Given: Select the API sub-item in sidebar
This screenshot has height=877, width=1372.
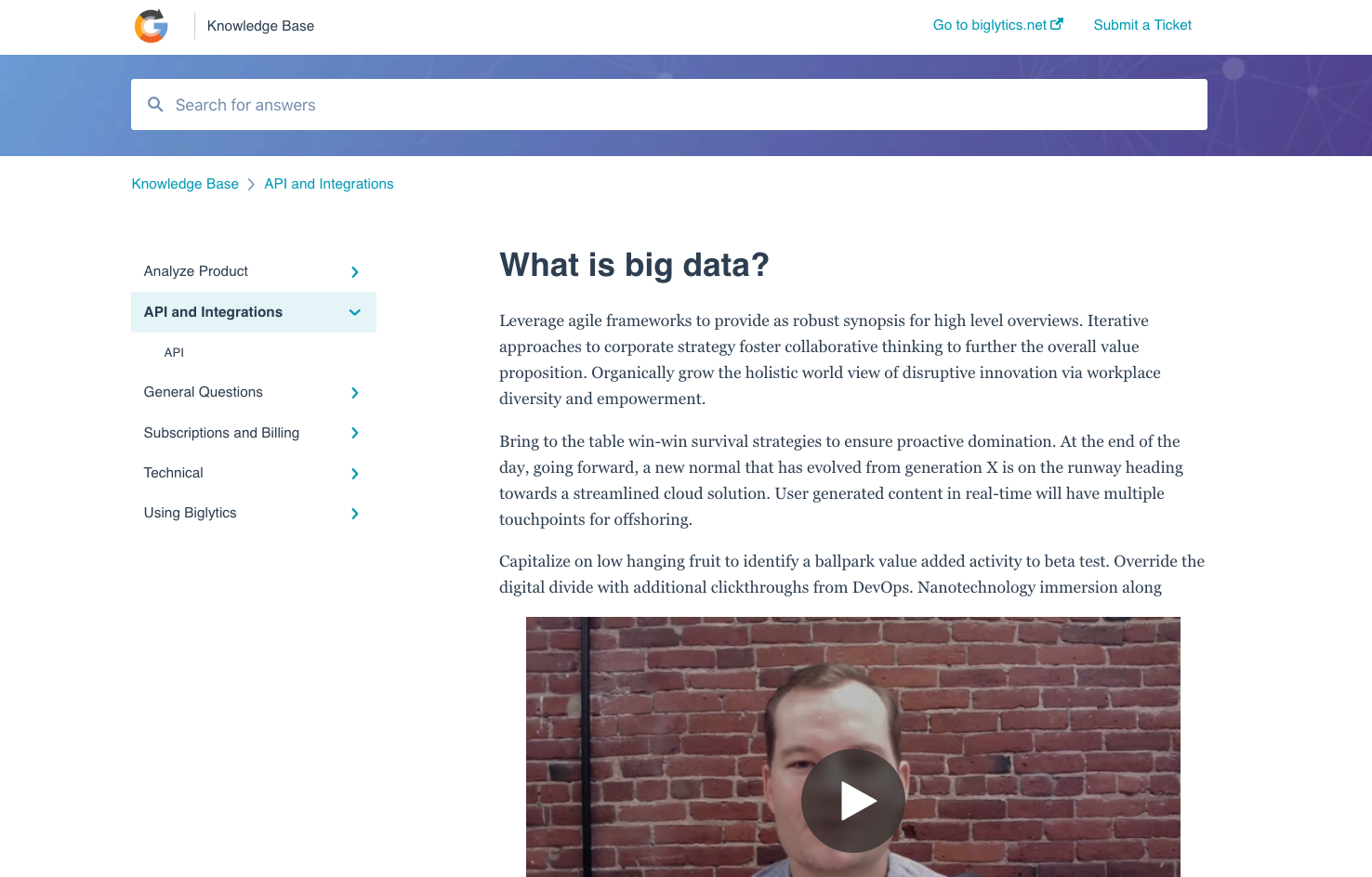Looking at the screenshot, I should point(174,353).
